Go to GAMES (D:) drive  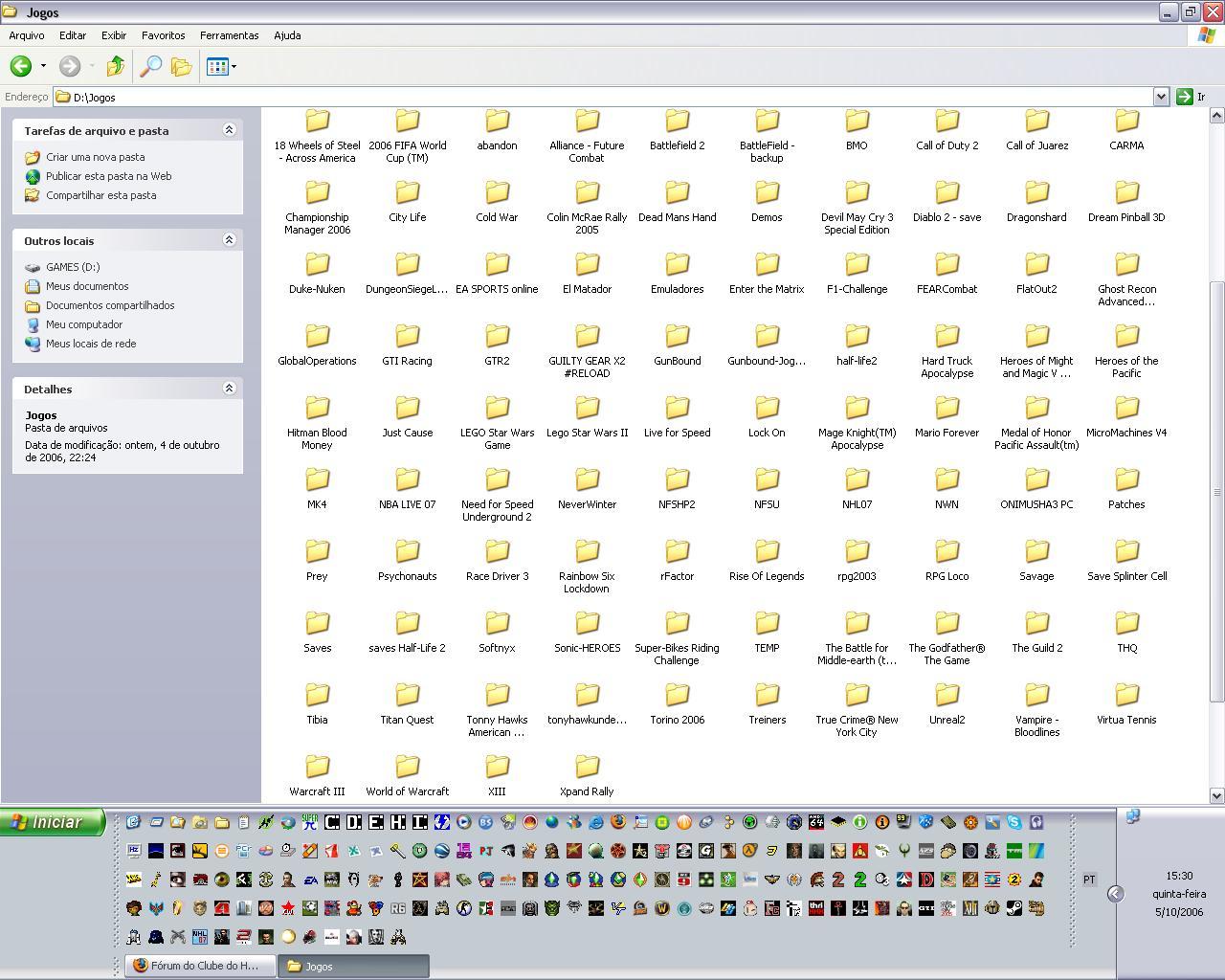click(x=73, y=267)
